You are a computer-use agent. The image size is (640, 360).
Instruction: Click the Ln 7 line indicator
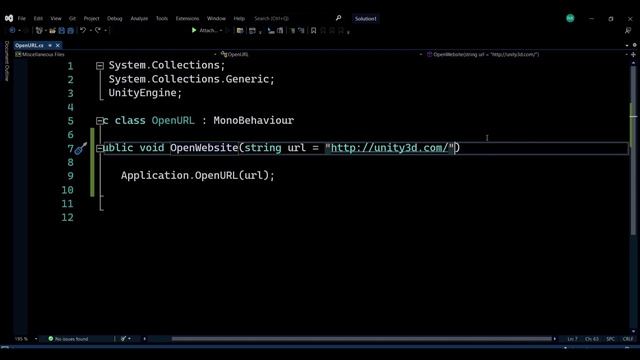point(572,339)
